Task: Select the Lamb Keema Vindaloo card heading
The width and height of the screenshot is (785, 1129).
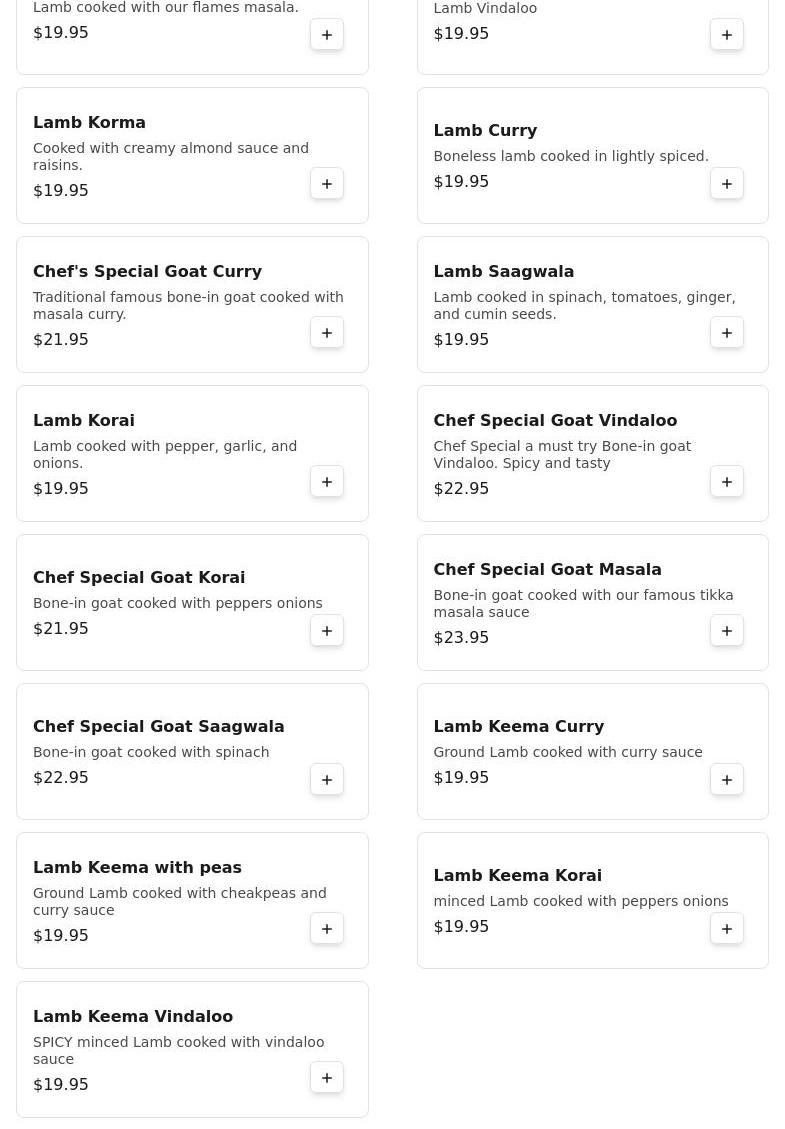Action: (x=133, y=1016)
